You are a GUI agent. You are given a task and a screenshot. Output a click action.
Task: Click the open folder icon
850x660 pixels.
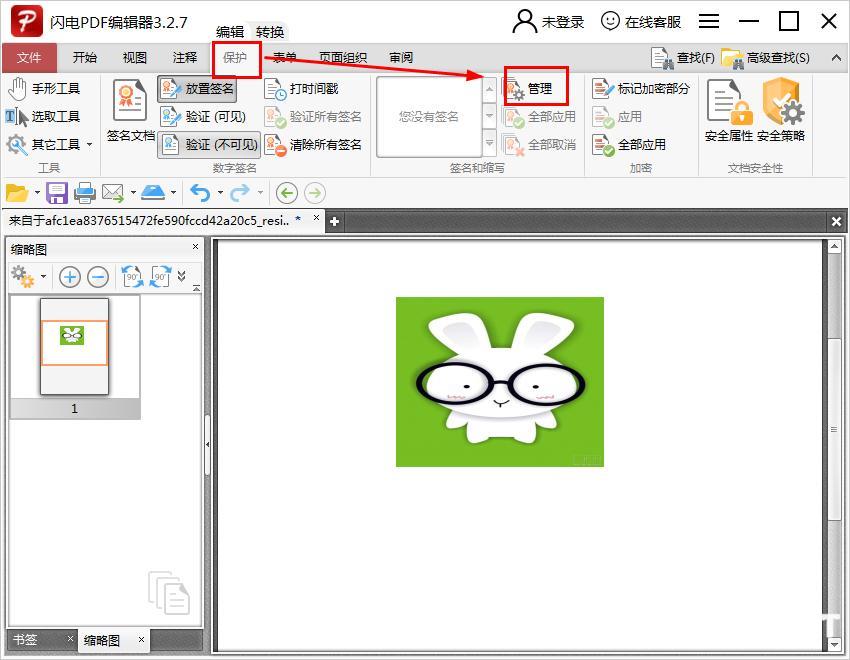click(16, 193)
